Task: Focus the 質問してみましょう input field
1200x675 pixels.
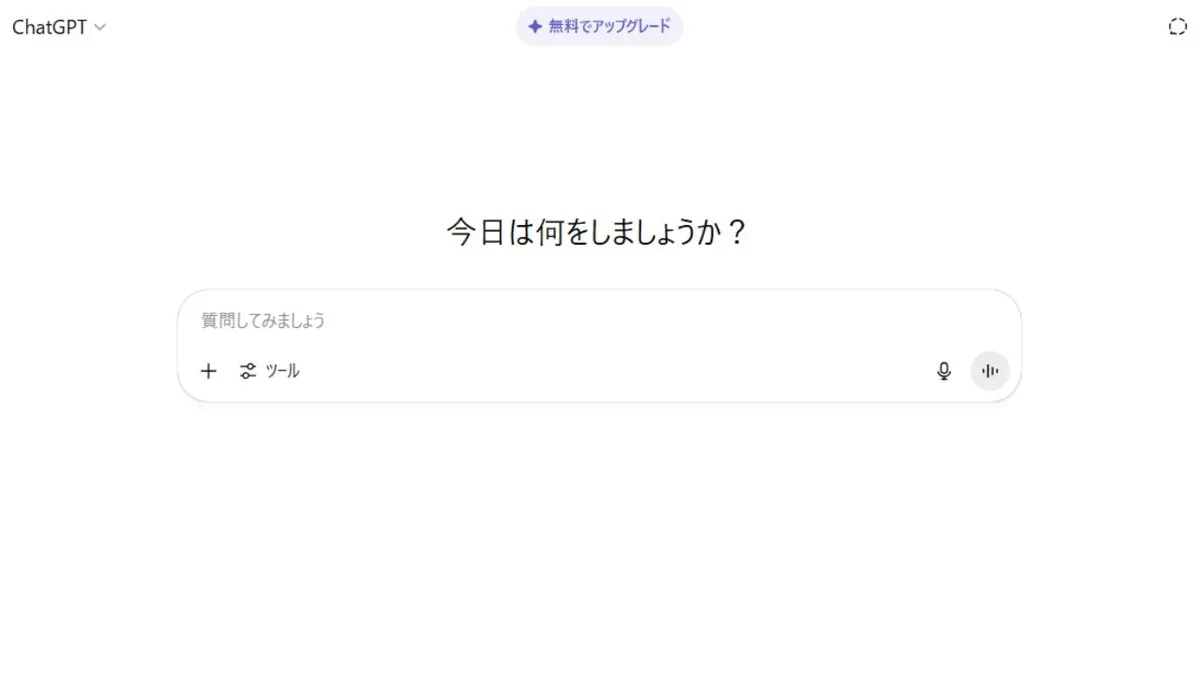Action: [600, 321]
